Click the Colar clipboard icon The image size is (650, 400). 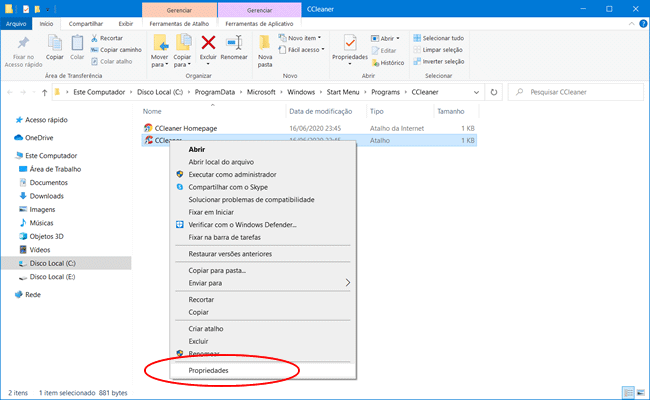click(x=78, y=47)
